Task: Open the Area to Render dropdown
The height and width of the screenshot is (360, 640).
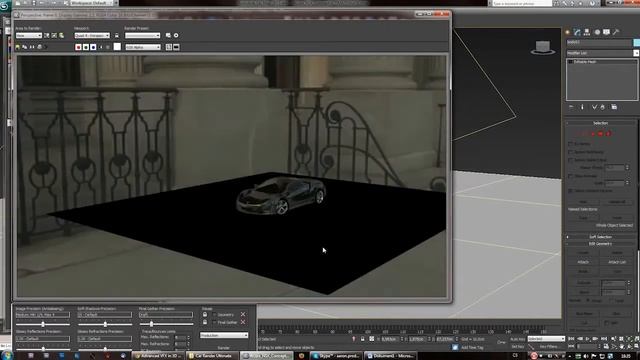Action: tap(29, 36)
